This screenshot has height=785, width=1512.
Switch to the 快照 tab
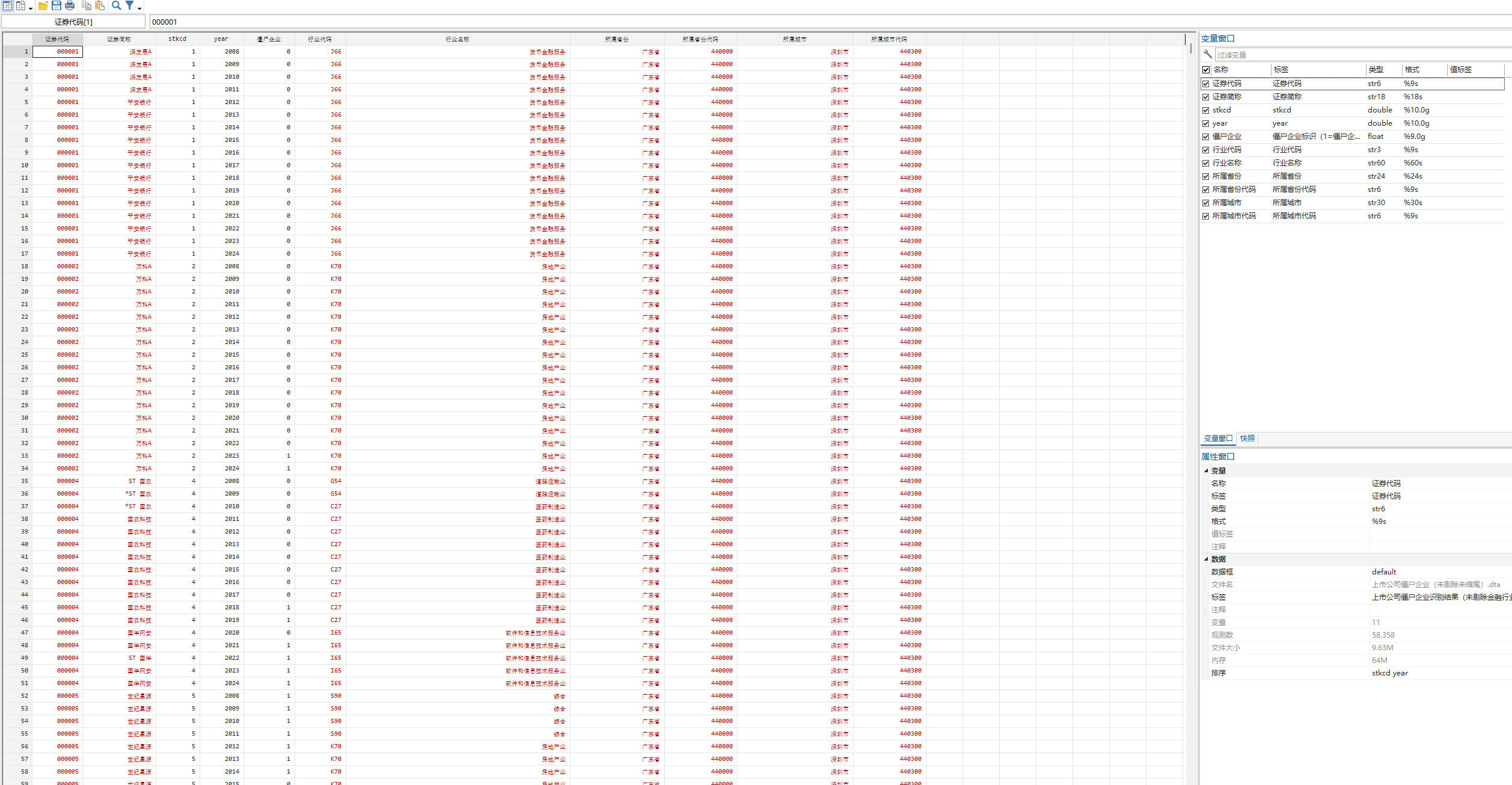coord(1247,439)
